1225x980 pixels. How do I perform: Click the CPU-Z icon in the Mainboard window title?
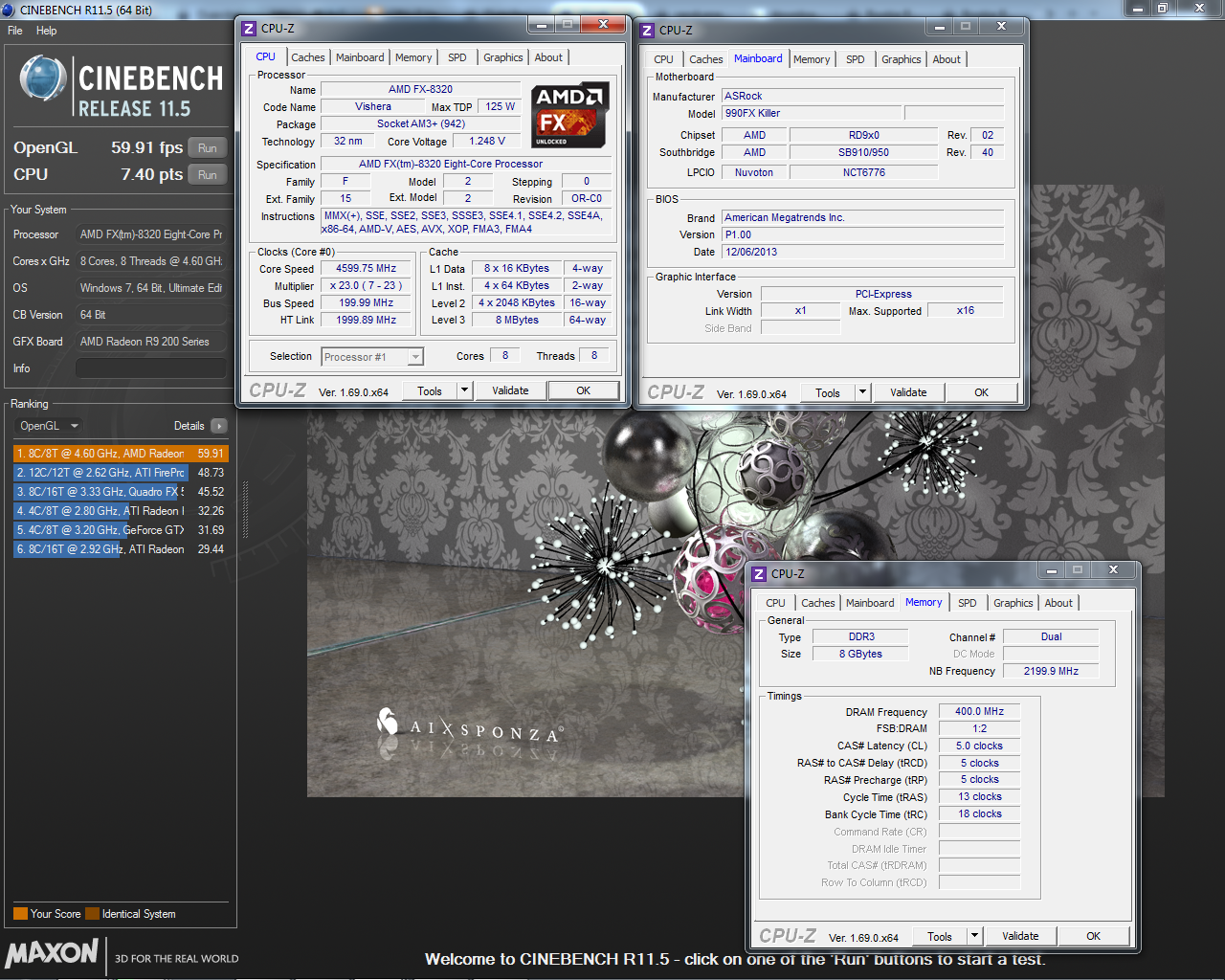tap(647, 31)
